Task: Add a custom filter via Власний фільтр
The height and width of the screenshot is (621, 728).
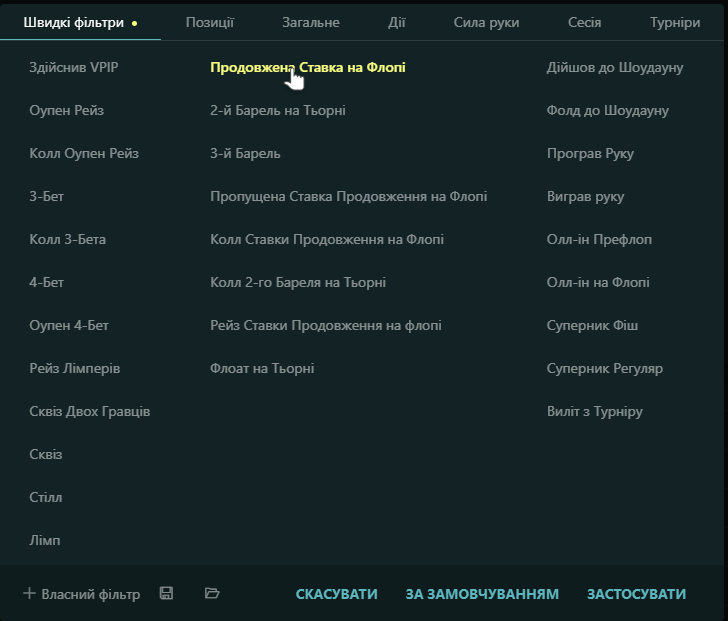Action: tap(82, 594)
